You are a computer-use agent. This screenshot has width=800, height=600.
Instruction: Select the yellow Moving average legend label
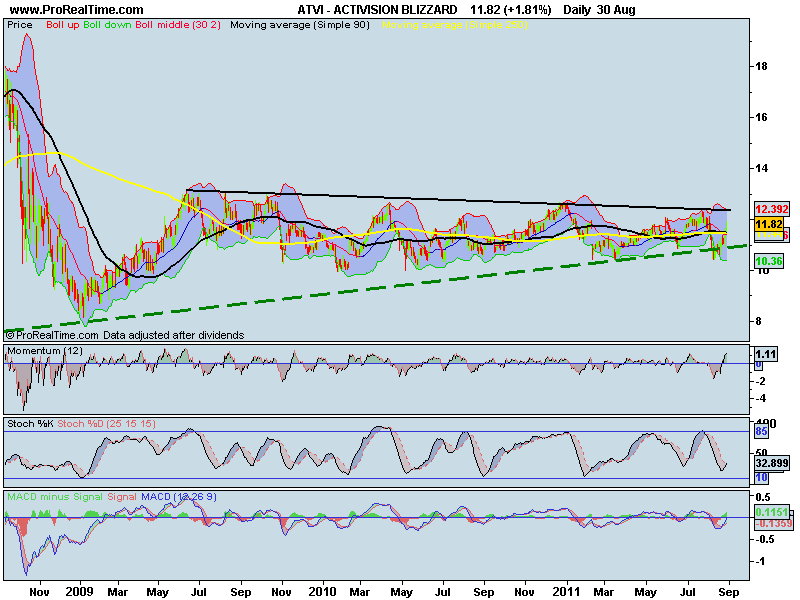point(455,24)
